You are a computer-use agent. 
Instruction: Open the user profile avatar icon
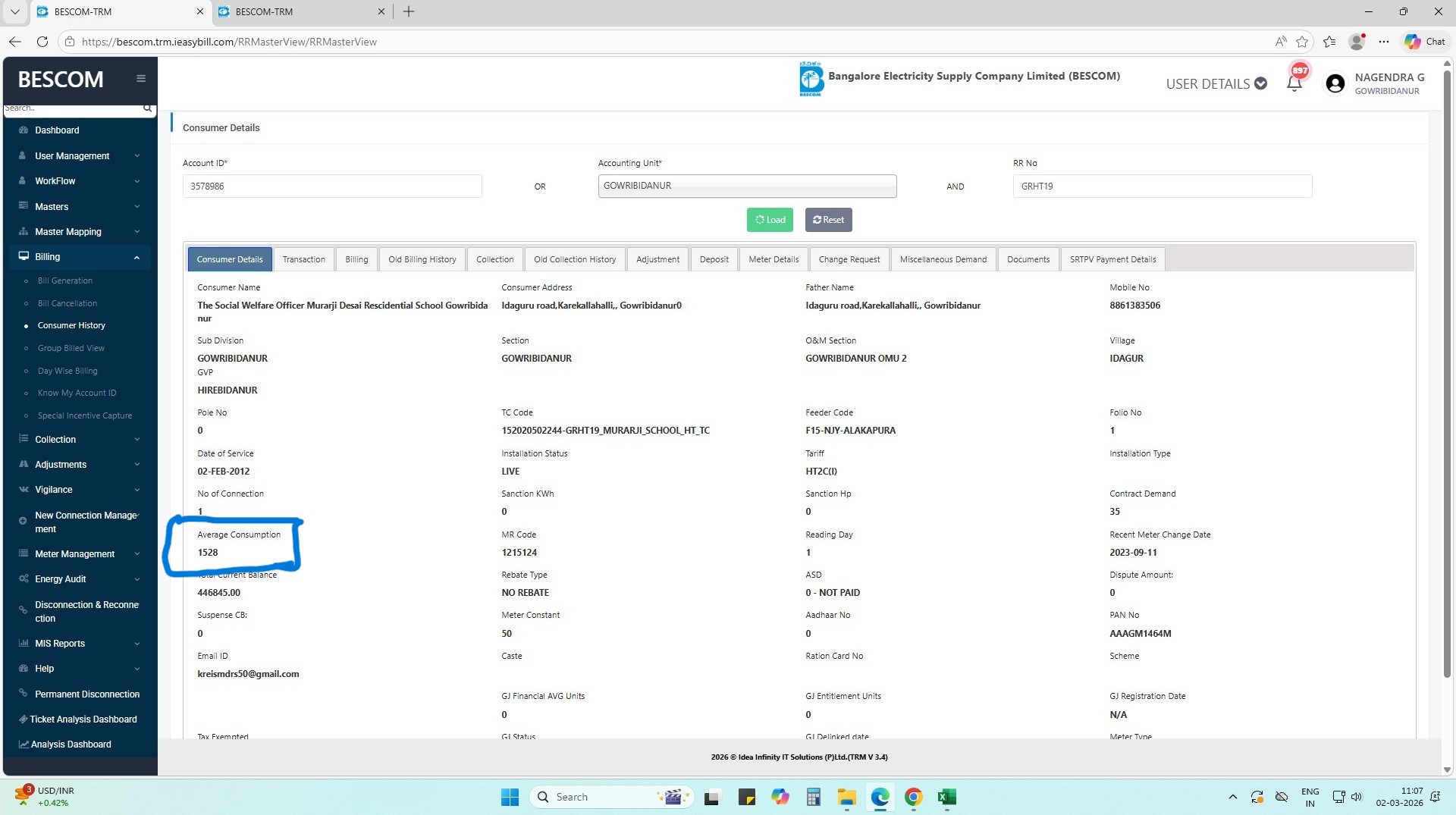(1335, 83)
